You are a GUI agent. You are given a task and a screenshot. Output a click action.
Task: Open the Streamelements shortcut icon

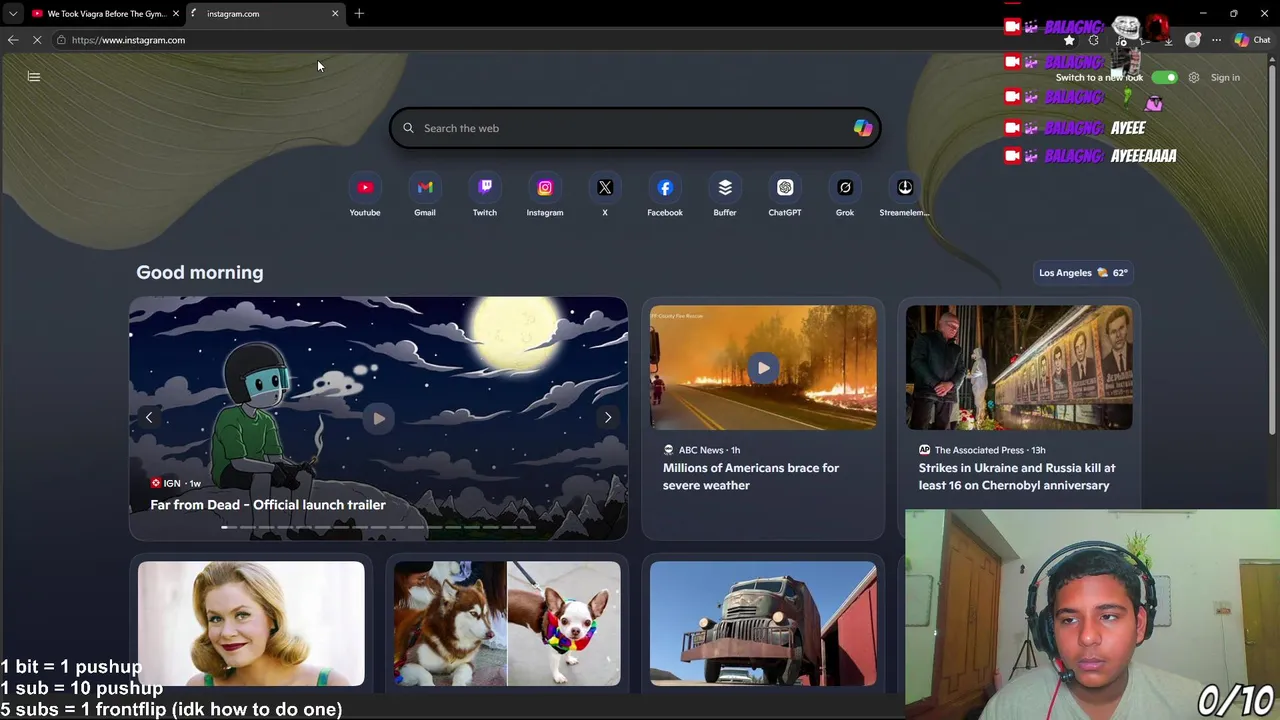(905, 188)
